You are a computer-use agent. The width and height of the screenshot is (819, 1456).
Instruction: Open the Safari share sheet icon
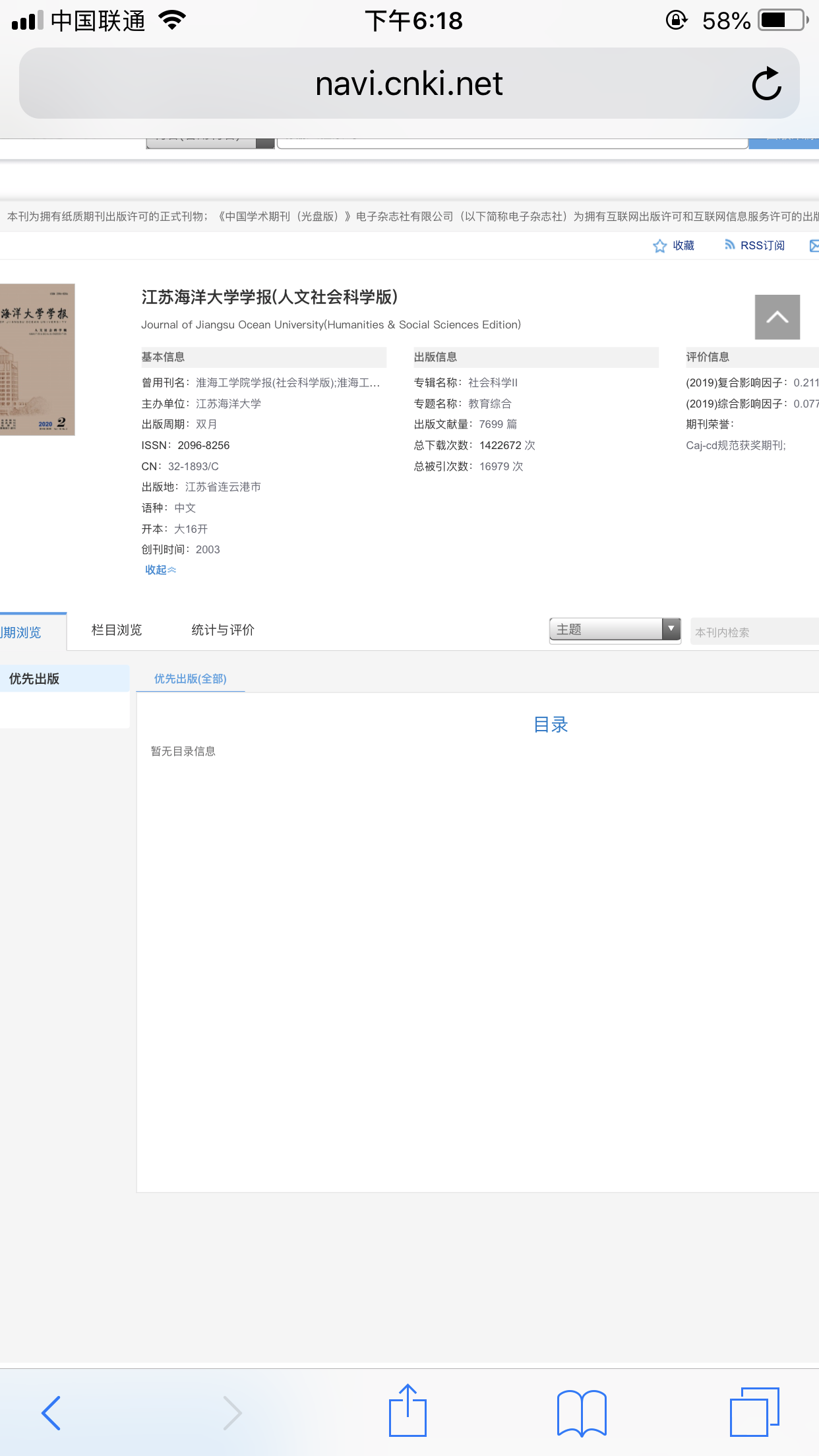[408, 1411]
